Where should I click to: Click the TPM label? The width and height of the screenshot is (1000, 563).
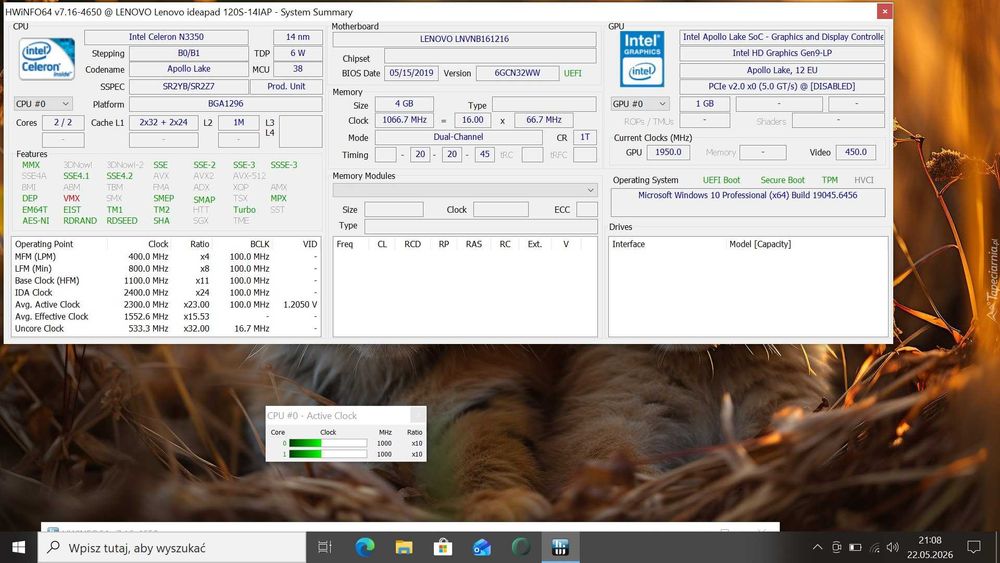(830, 180)
